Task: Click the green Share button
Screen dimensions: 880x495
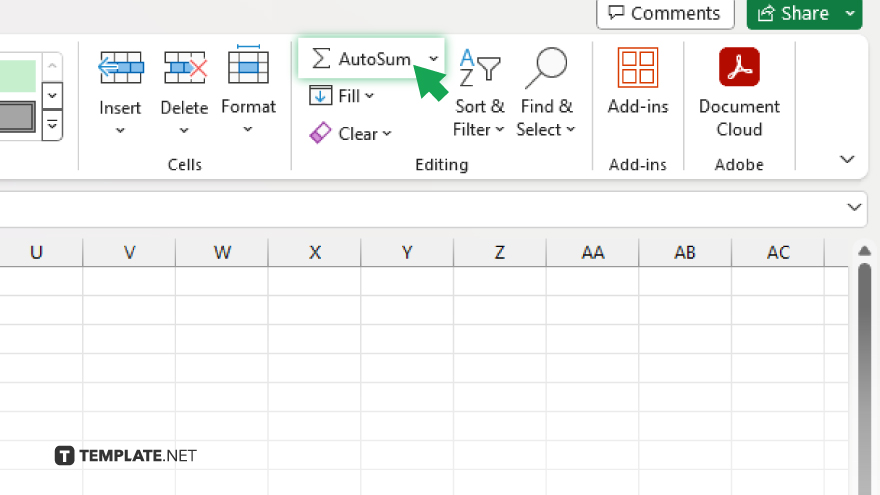Action: point(793,13)
